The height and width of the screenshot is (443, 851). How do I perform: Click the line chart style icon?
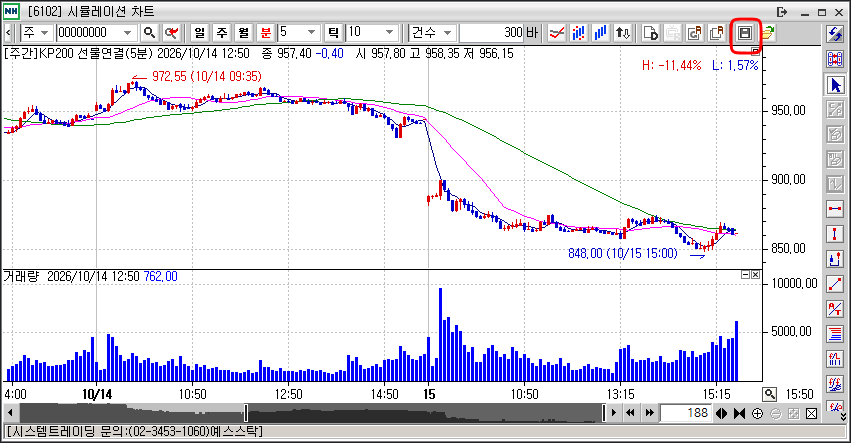556,33
